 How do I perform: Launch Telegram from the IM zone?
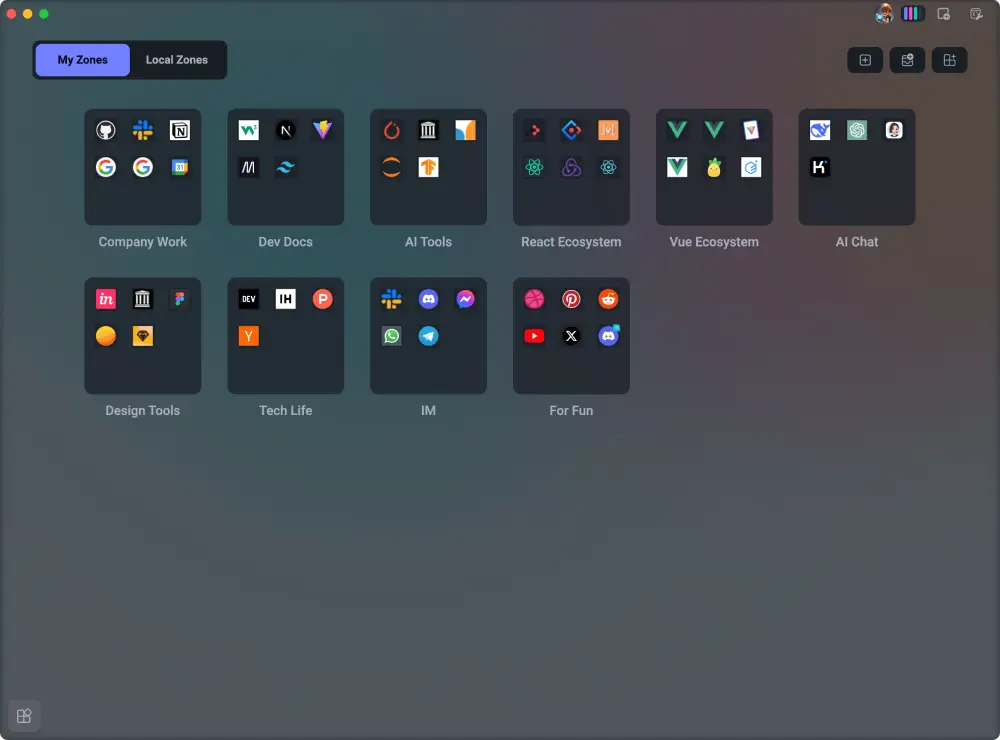(x=428, y=336)
